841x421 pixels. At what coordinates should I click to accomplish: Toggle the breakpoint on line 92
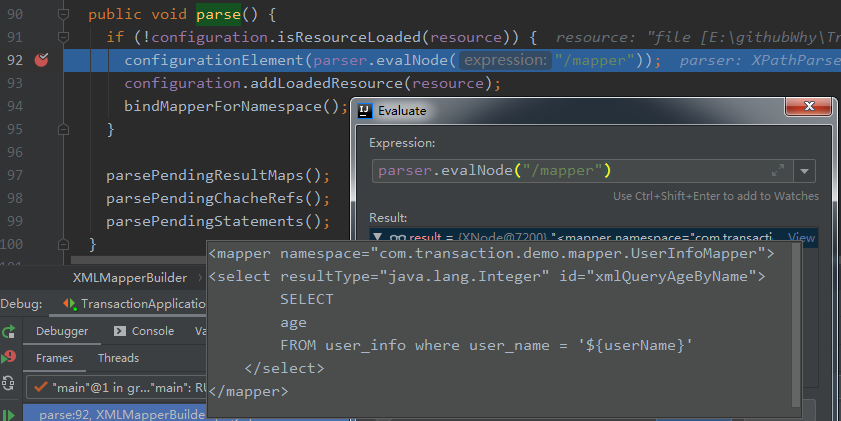tap(41, 60)
